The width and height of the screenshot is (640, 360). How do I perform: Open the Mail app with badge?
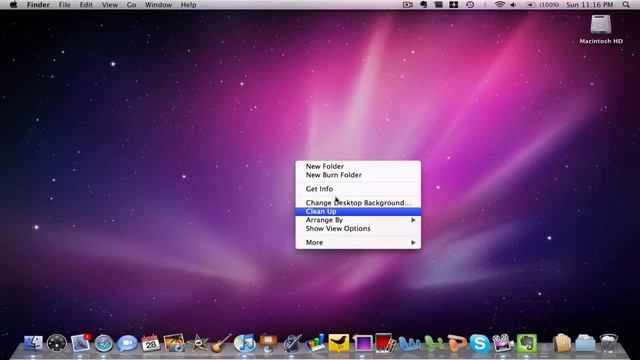(x=80, y=343)
